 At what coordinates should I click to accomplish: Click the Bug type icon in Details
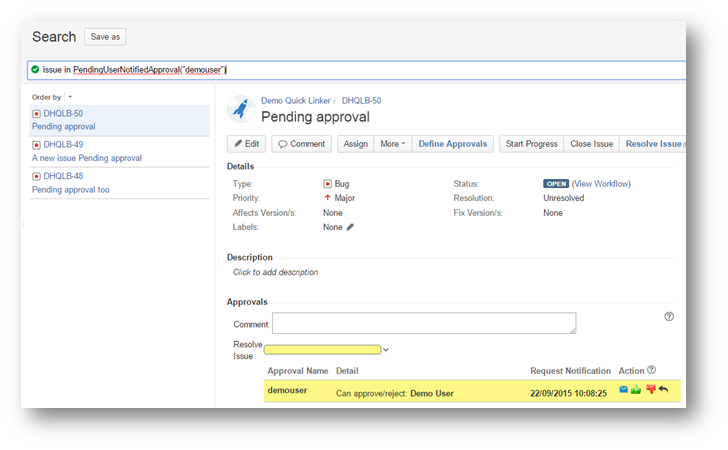click(327, 184)
